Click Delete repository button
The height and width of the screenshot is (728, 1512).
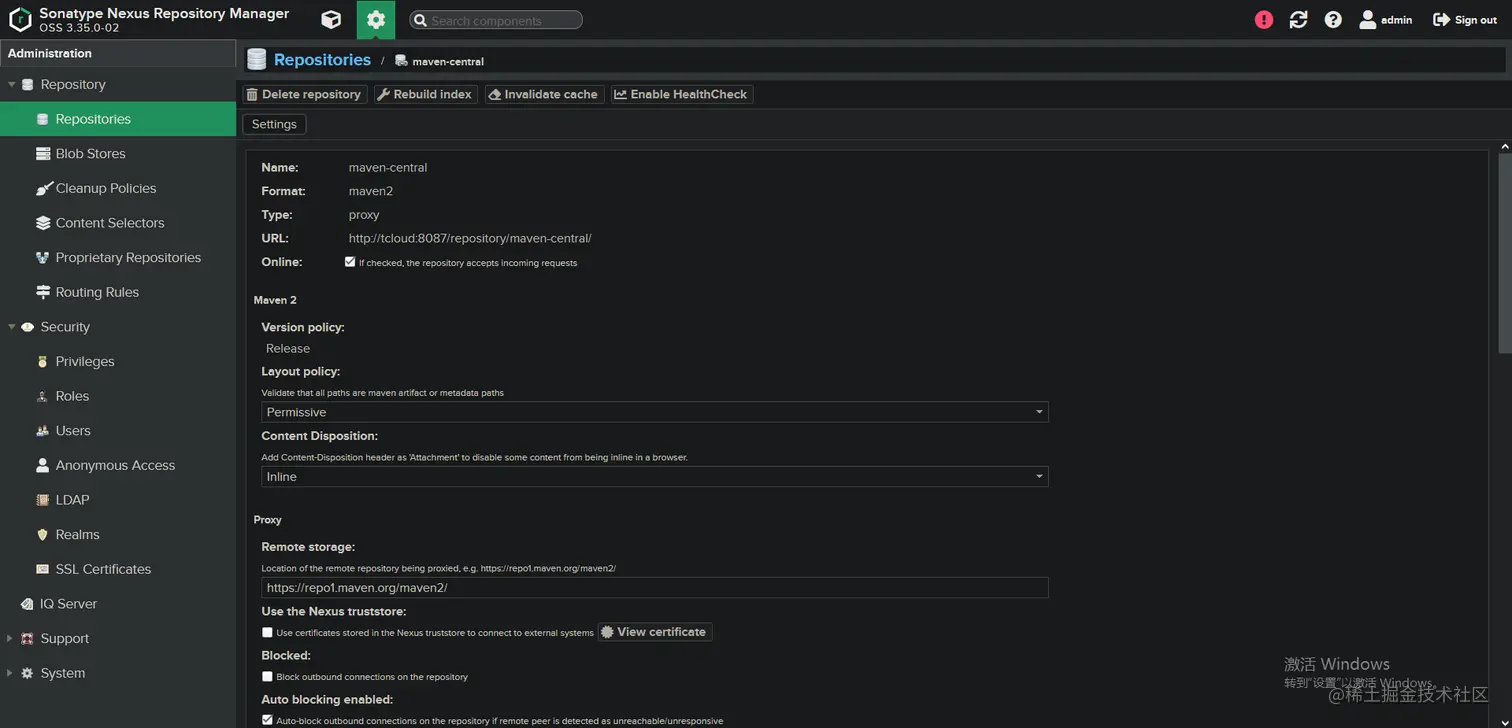[x=305, y=94]
